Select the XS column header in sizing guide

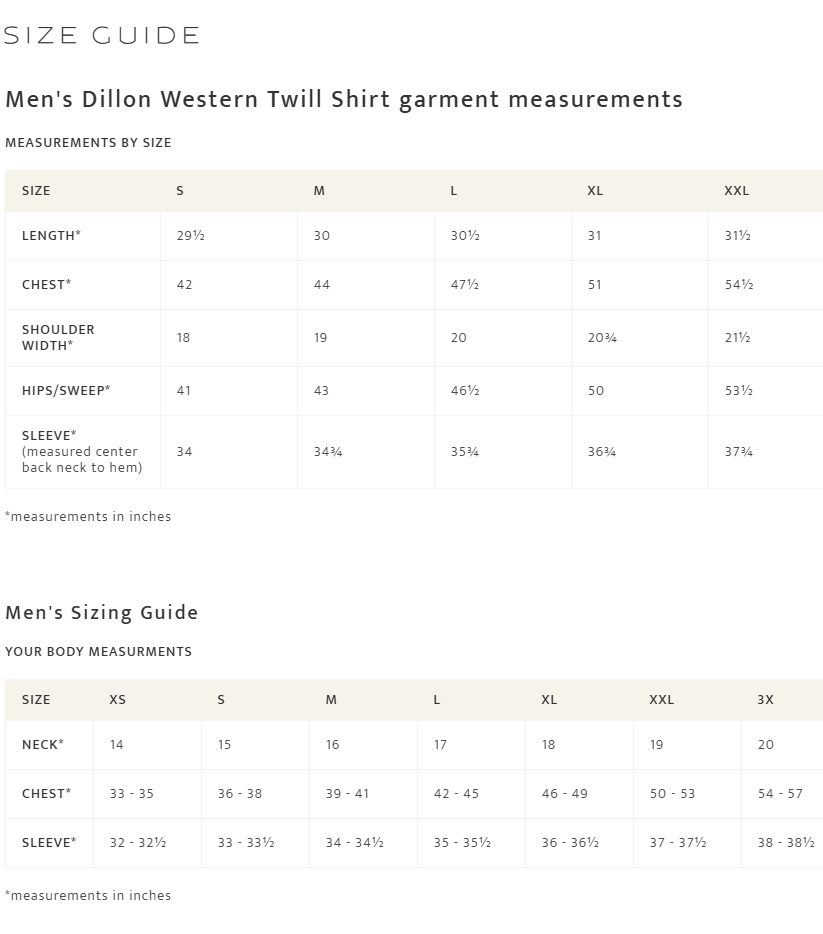[117, 699]
